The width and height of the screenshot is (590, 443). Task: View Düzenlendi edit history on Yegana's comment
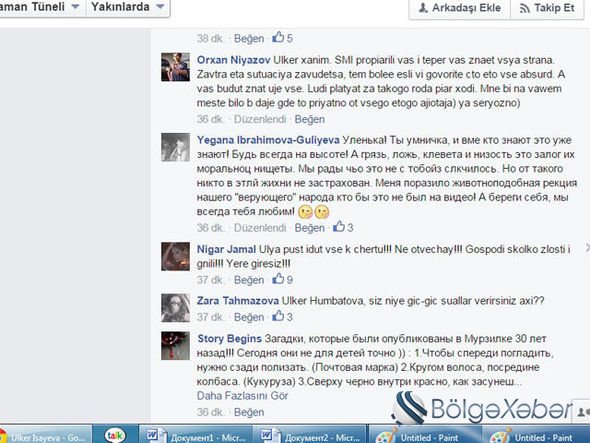tap(260, 228)
